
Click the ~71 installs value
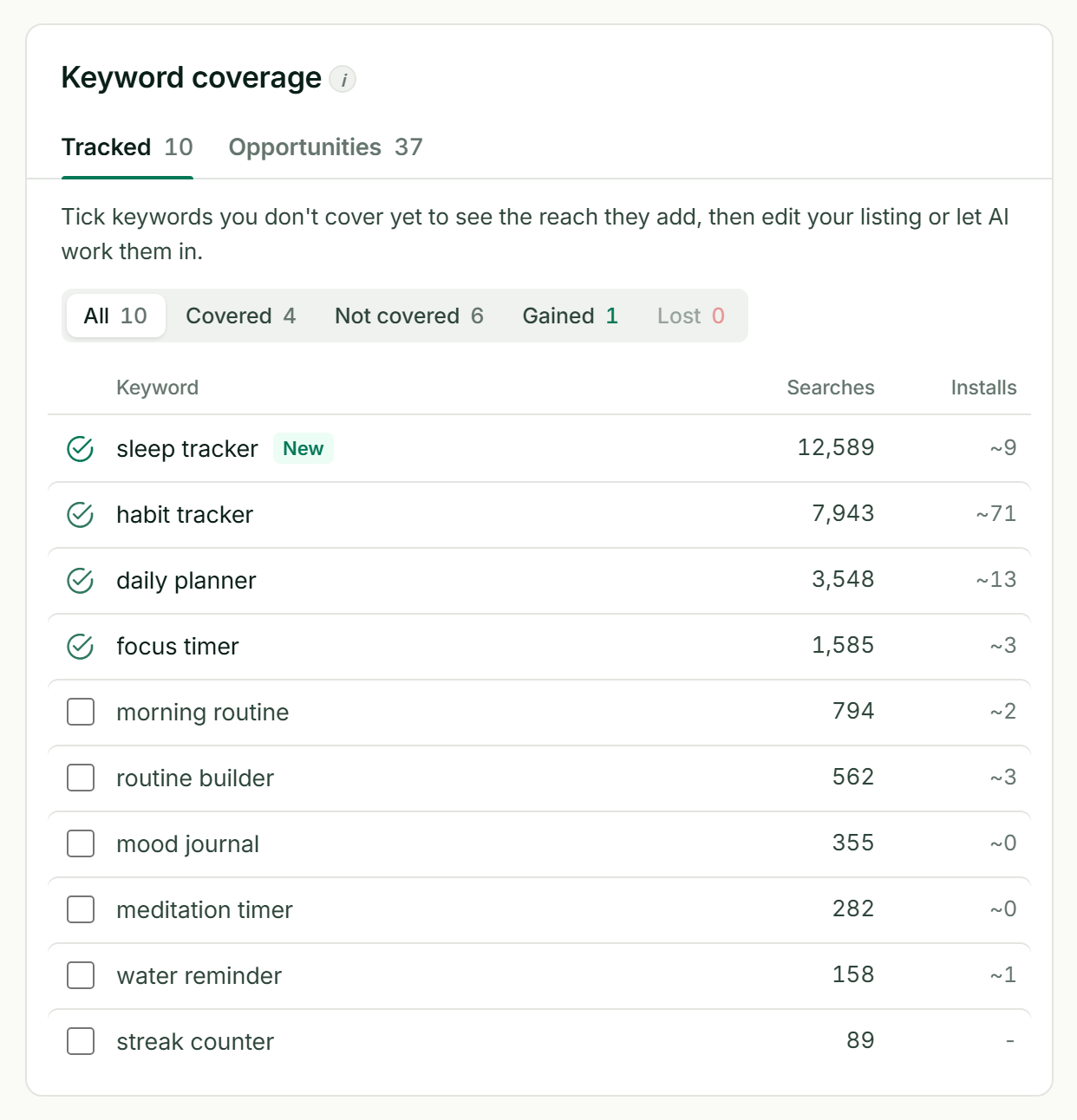(996, 513)
